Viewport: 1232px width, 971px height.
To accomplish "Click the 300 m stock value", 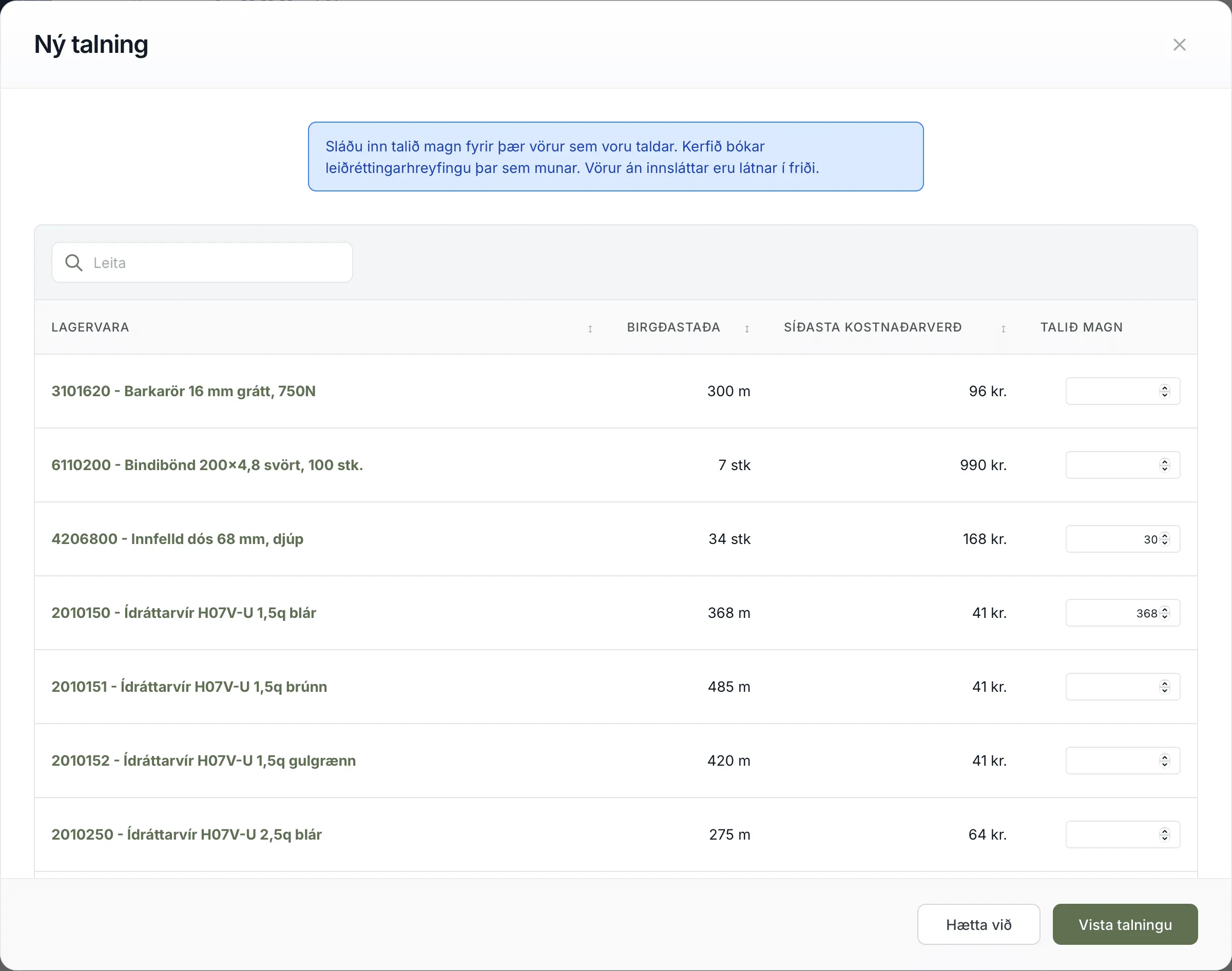I will coord(729,391).
